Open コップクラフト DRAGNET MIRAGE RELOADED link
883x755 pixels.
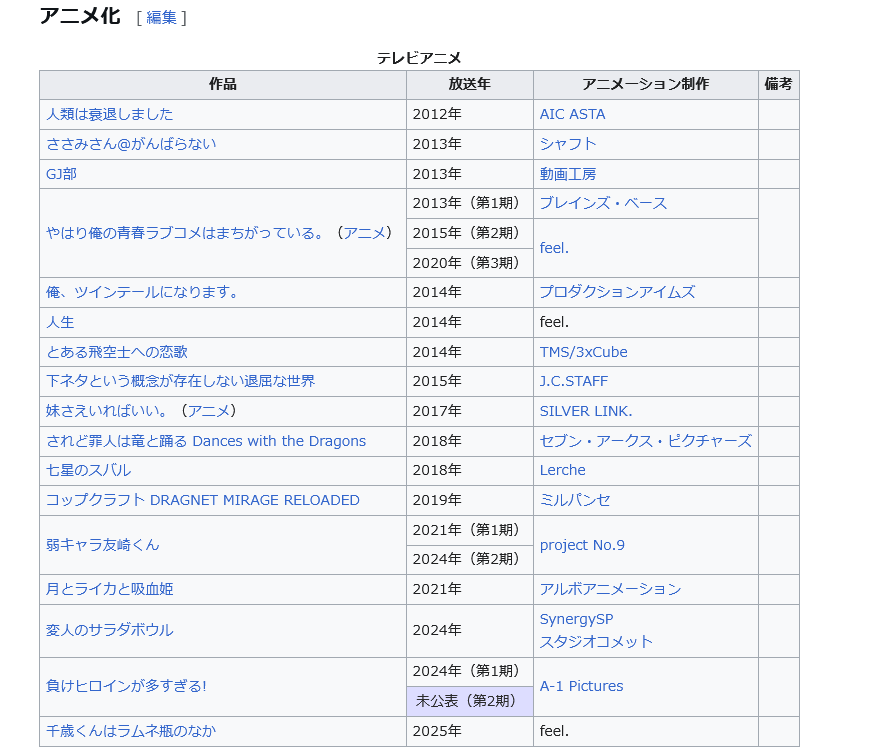pos(202,500)
